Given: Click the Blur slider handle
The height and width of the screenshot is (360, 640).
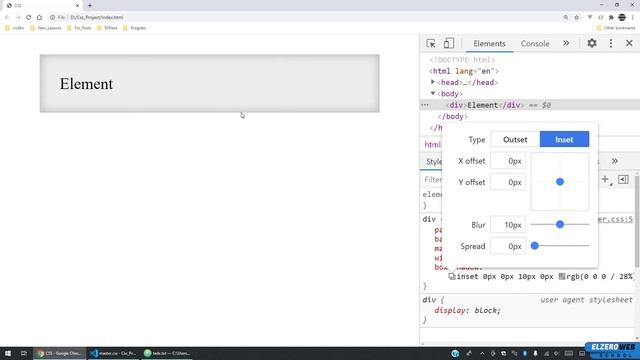Looking at the screenshot, I should click(560, 224).
